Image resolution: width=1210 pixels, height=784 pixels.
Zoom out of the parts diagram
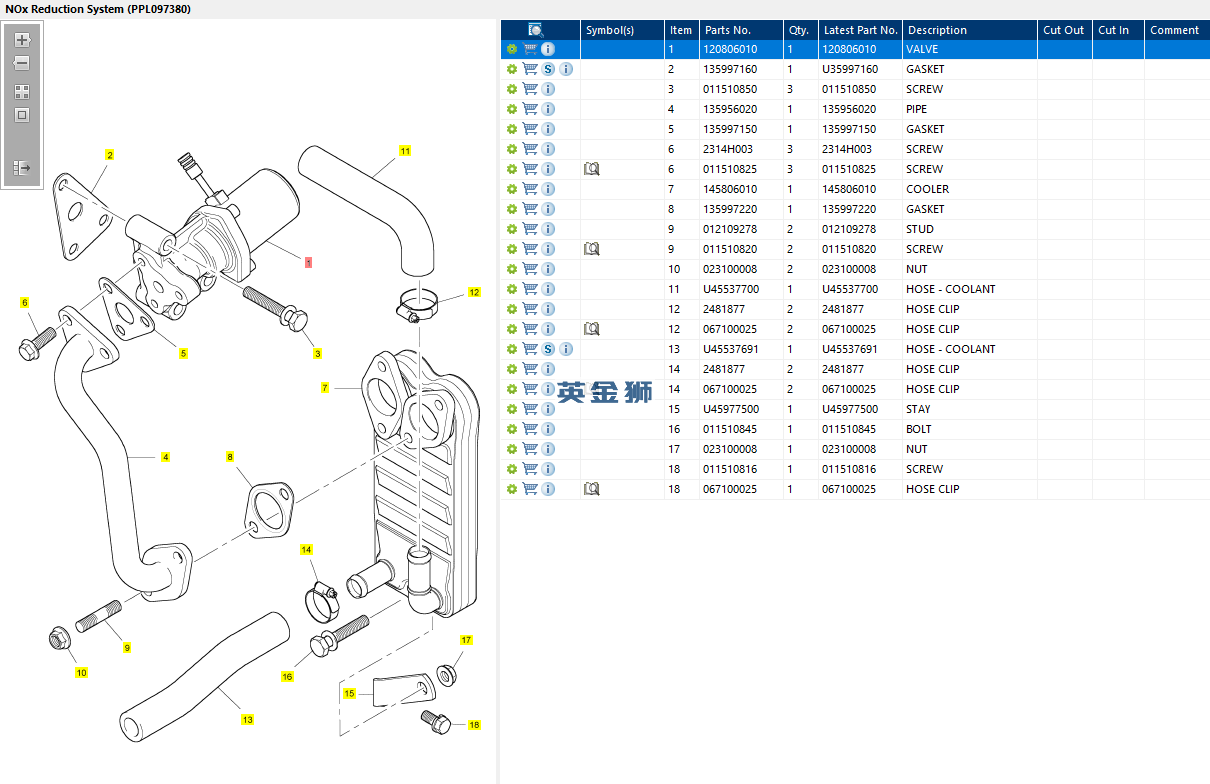tap(22, 63)
